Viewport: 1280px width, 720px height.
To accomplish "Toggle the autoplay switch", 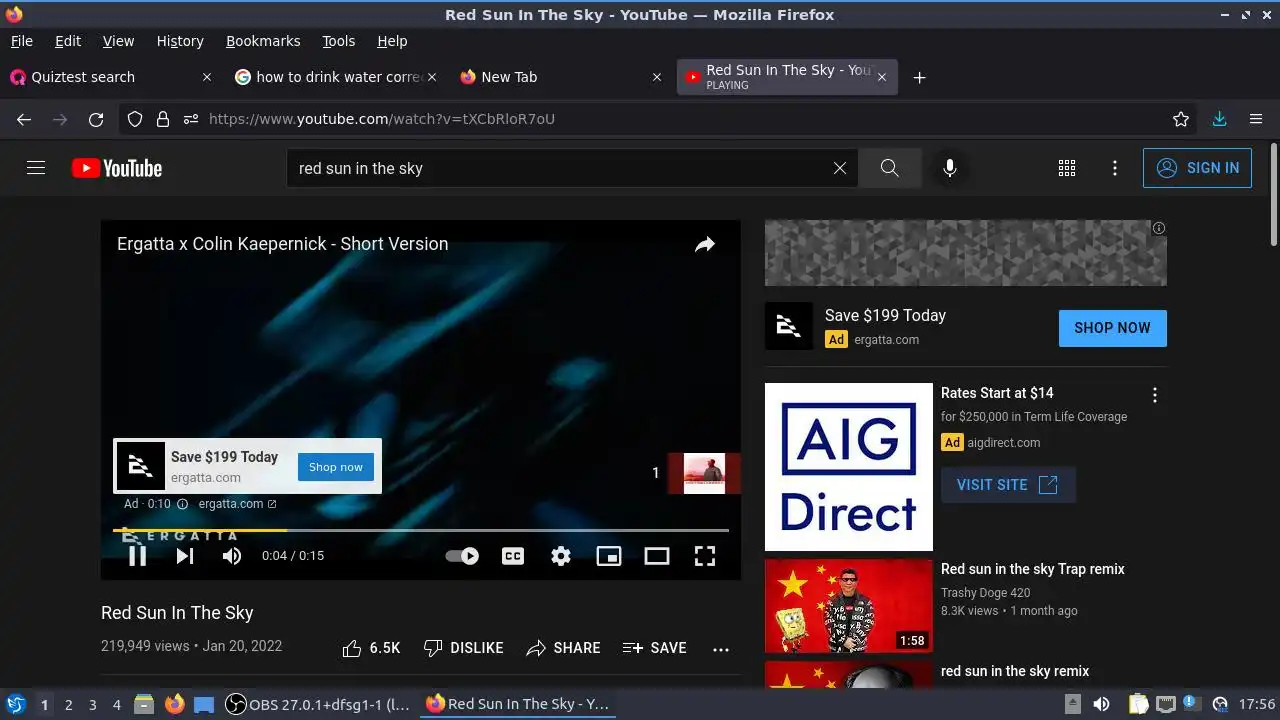I will tap(462, 556).
